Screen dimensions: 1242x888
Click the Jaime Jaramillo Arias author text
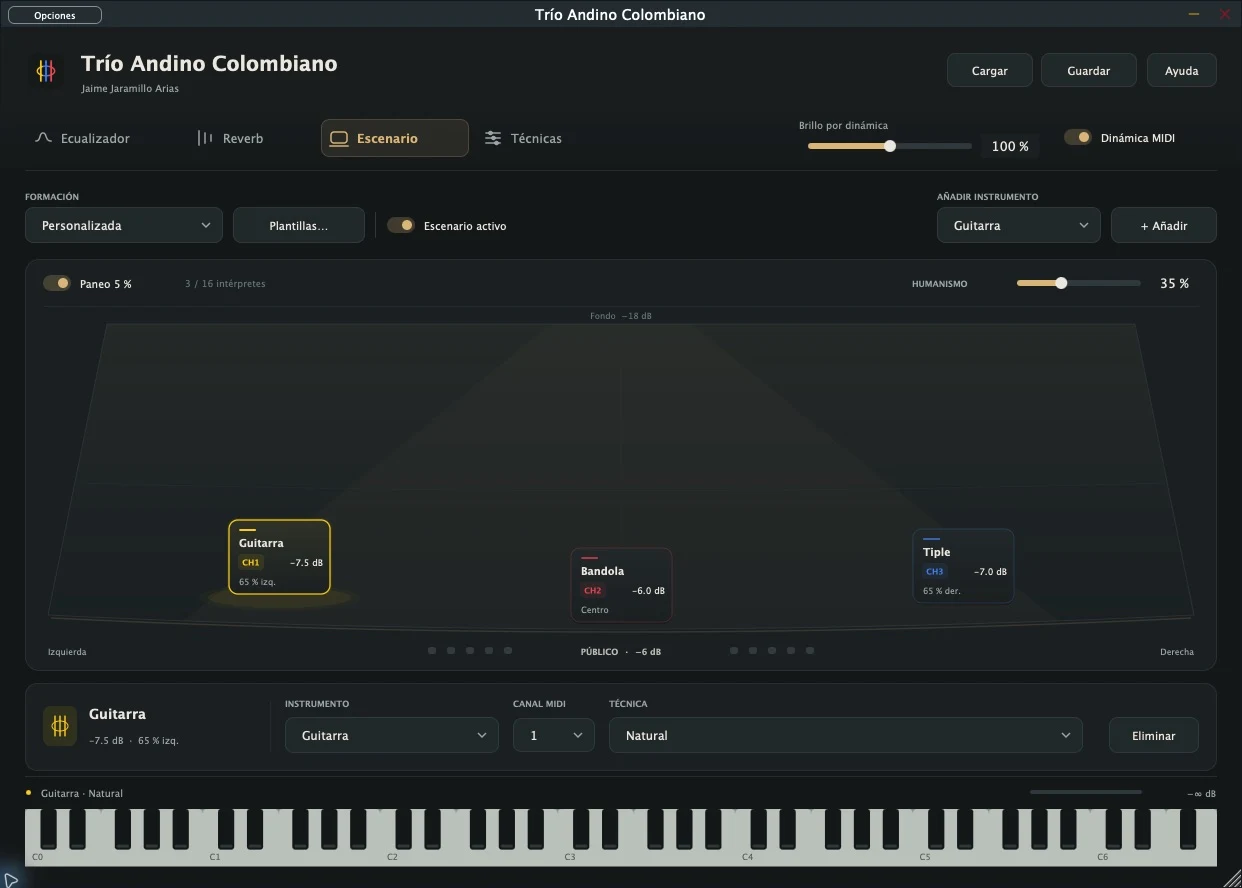click(130, 89)
